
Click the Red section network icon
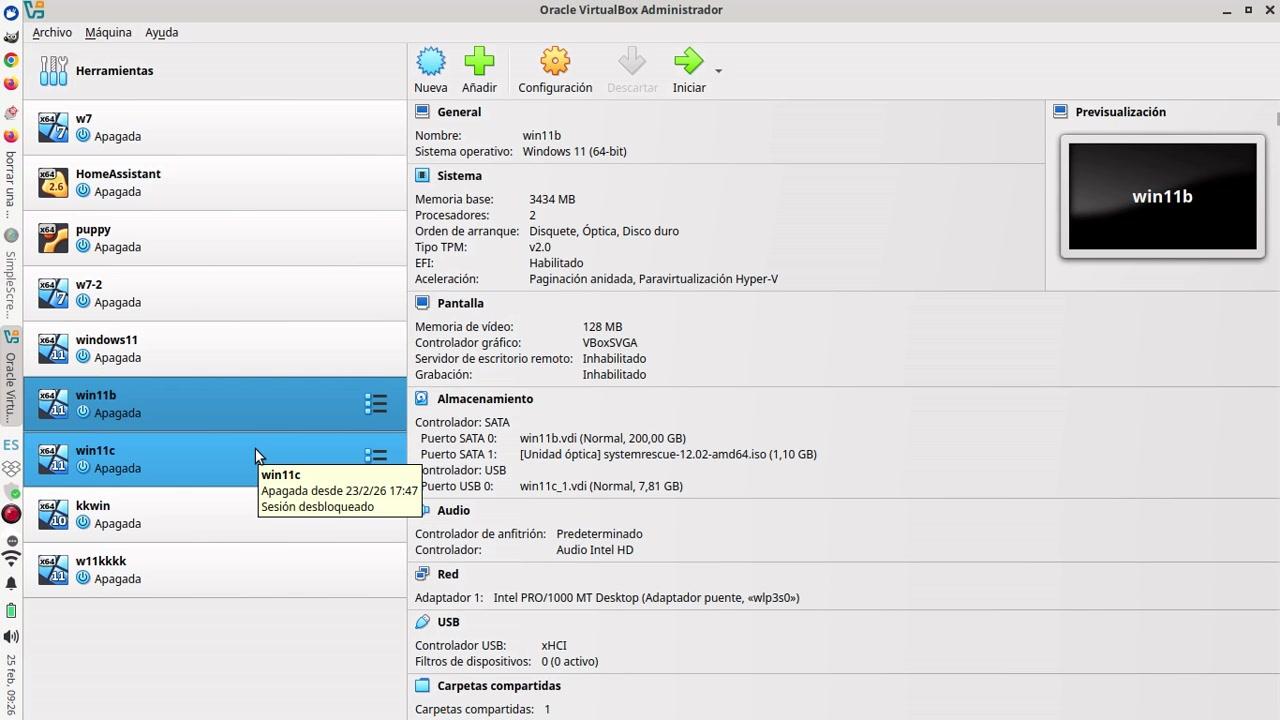click(x=422, y=574)
